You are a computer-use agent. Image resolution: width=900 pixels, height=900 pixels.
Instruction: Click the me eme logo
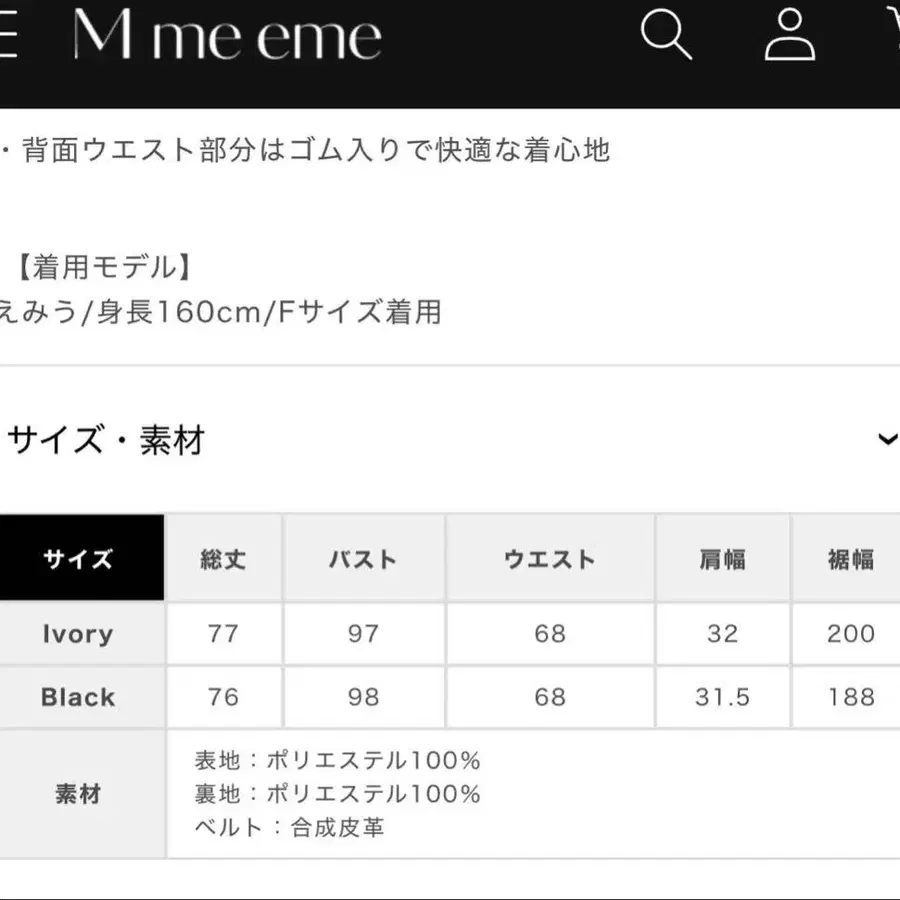[228, 36]
